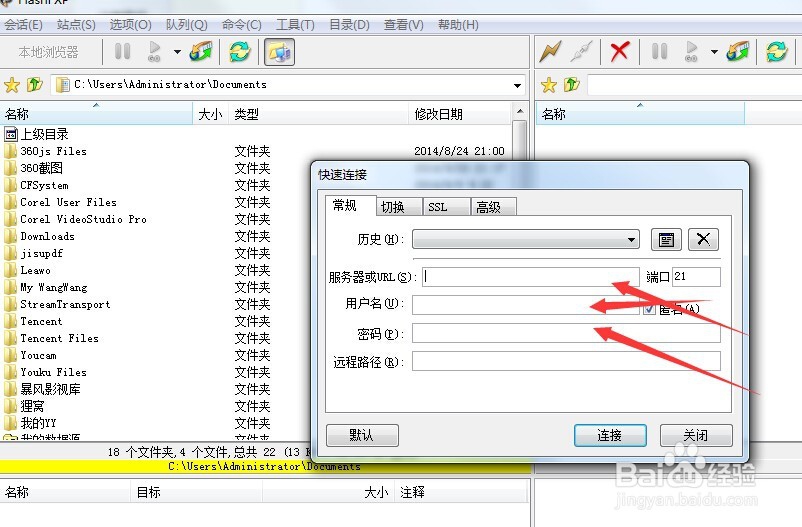The width and height of the screenshot is (802, 527).
Task: Click the lightning bolt connect icon
Action: click(551, 51)
